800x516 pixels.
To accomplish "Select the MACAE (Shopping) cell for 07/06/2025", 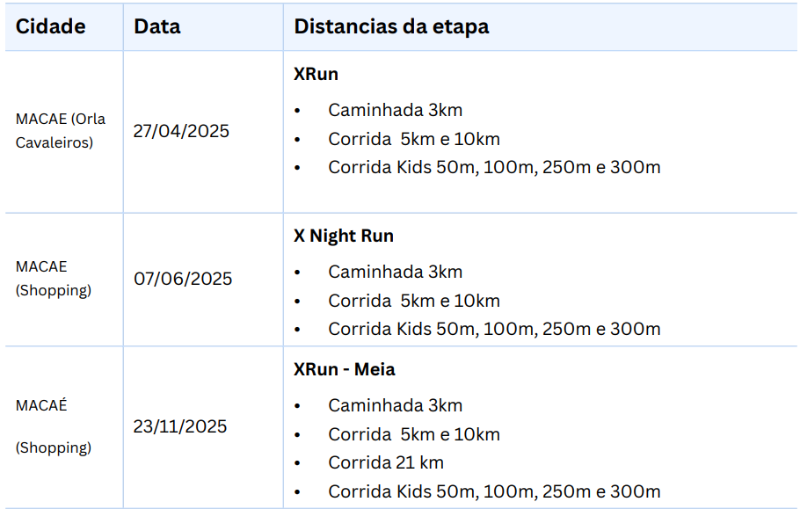I will click(x=54, y=279).
